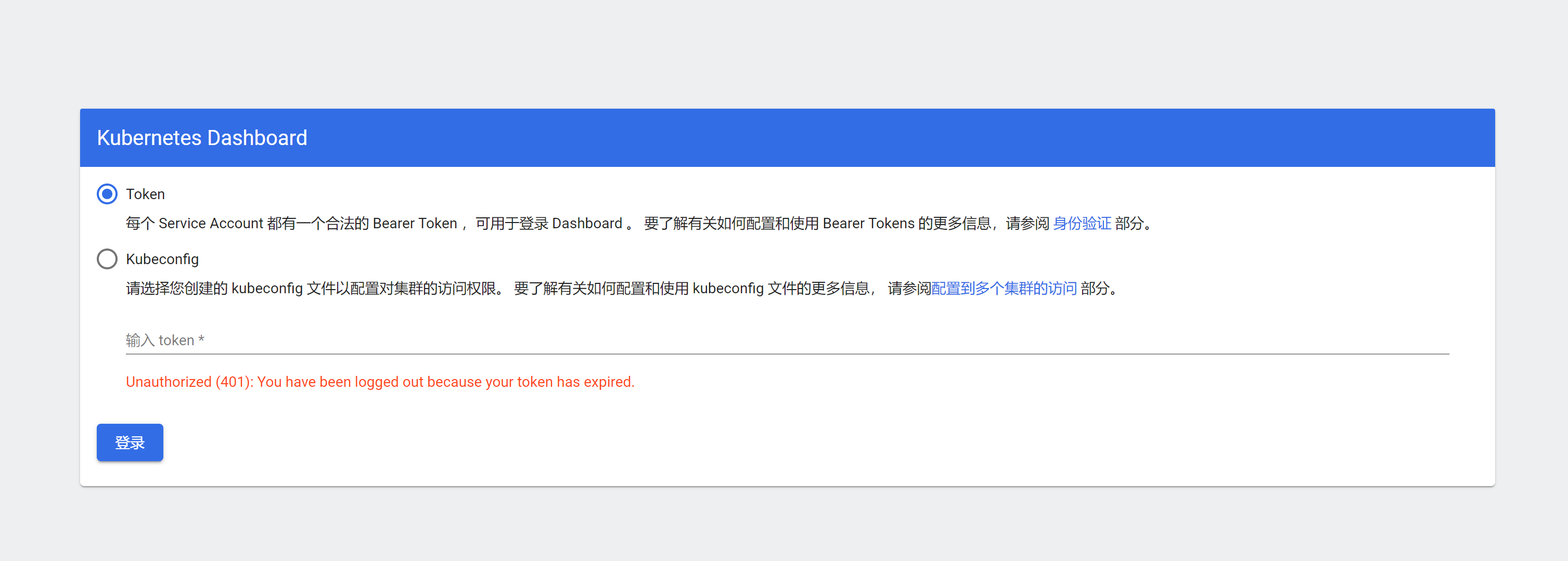The width and height of the screenshot is (1568, 561).
Task: Follow the 配置到多个集群的访问 link
Action: coord(1004,289)
